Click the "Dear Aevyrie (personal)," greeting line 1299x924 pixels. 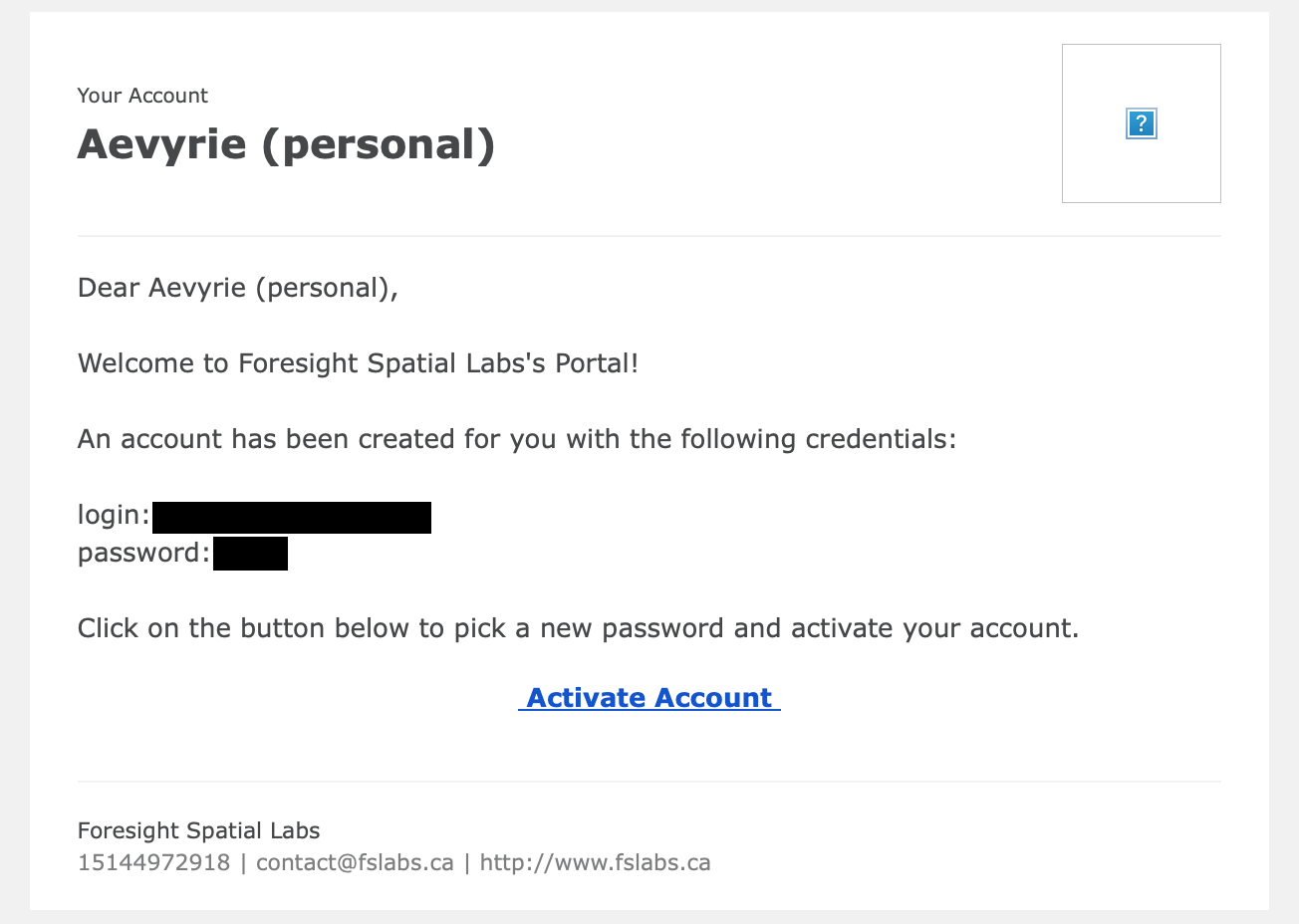[x=237, y=288]
